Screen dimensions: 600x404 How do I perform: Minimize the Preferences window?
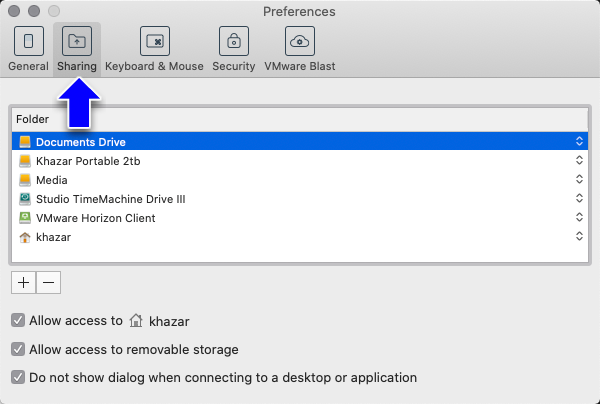pos(34,11)
